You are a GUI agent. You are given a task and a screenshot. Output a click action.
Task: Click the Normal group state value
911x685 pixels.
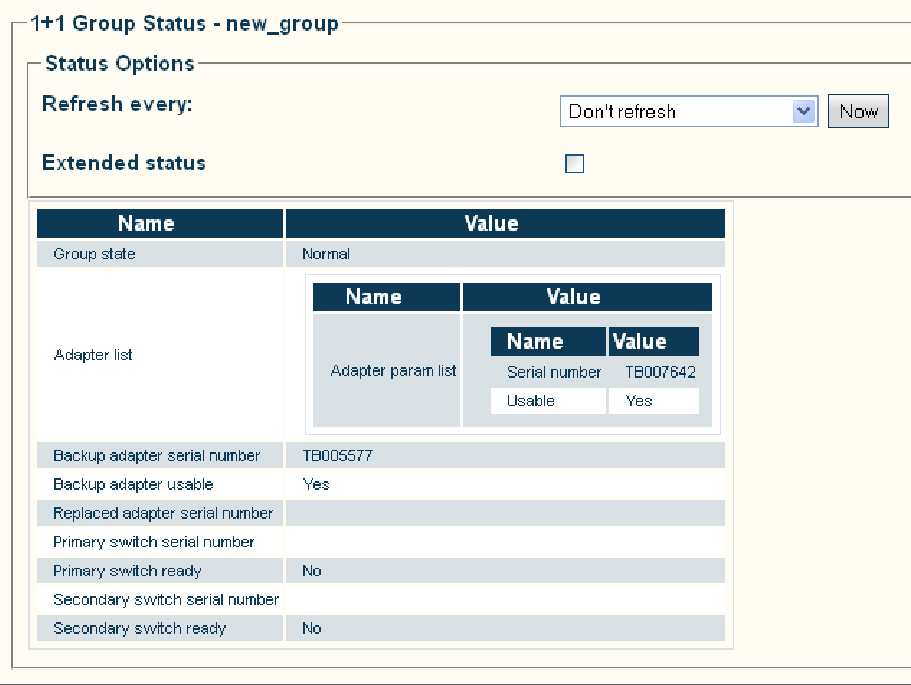(326, 254)
